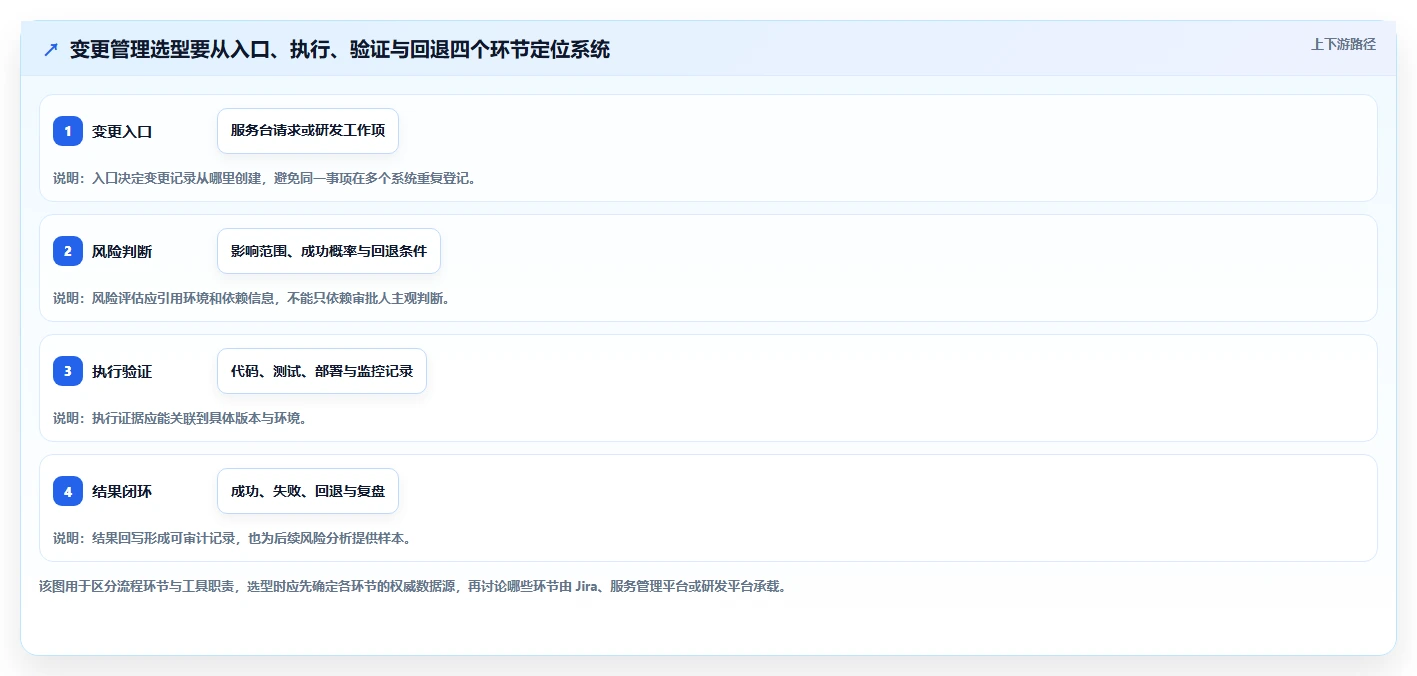Click the step 2 number badge
Screen dimensions: 1417x676
pyautogui.click(x=68, y=251)
